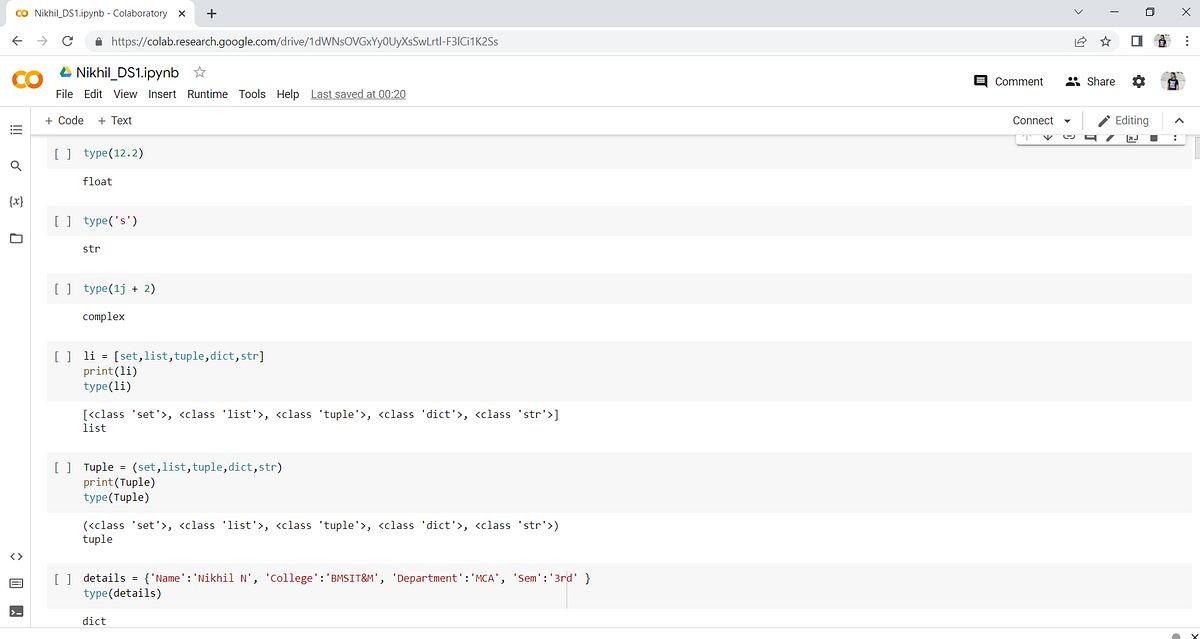This screenshot has width=1200, height=639.
Task: Click the print(Tuple) code line
Action: click(x=119, y=482)
